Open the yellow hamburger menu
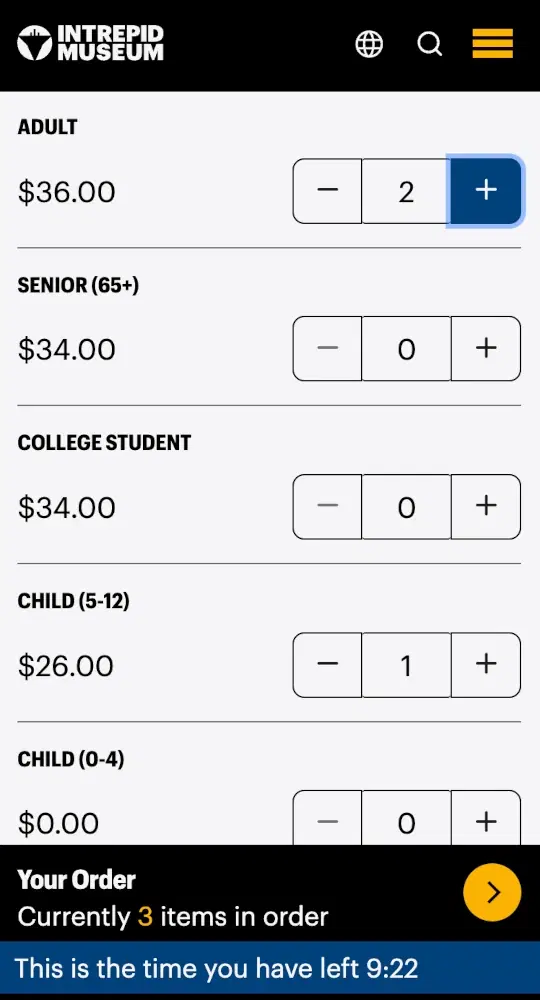540x1000 pixels. 492,43
